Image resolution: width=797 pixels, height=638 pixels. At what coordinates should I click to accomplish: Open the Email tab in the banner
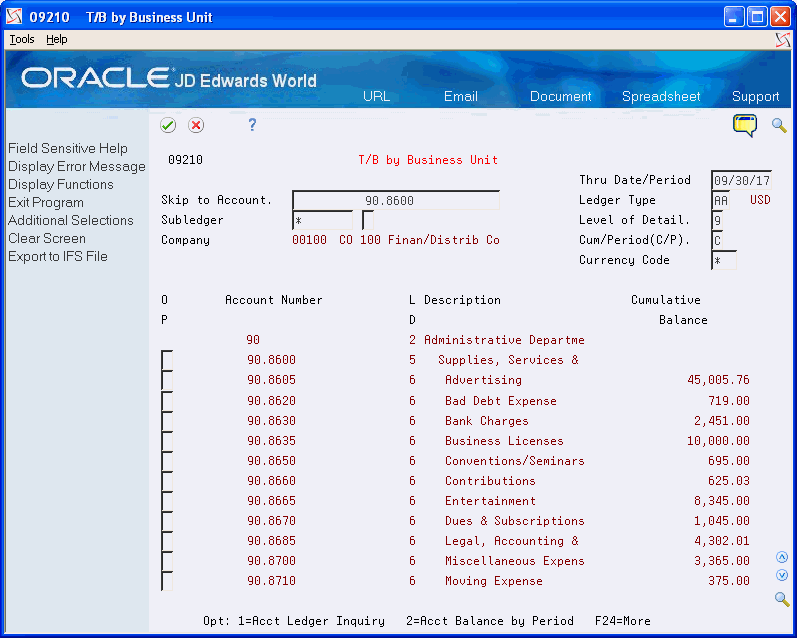coord(461,96)
